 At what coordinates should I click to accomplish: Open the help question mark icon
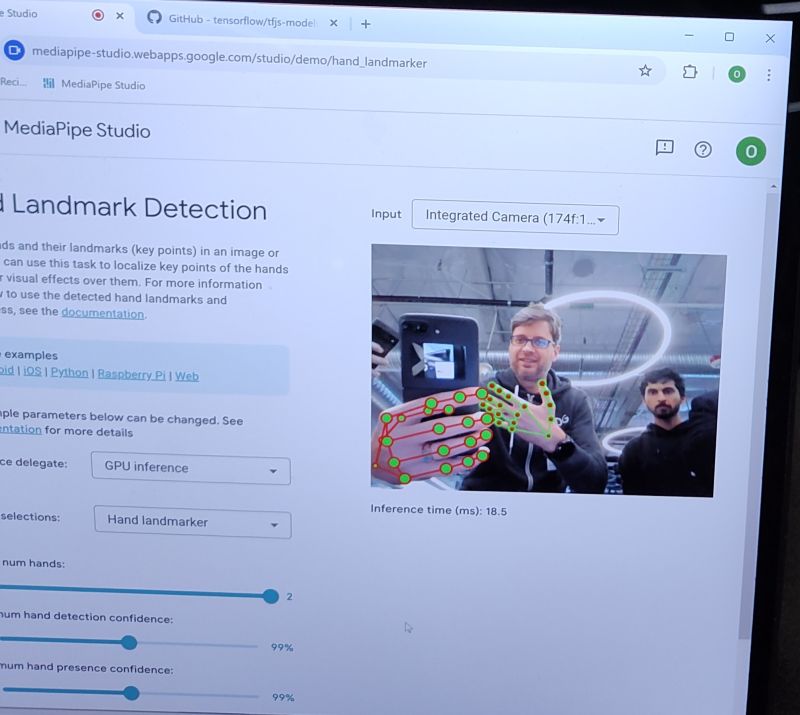(x=703, y=150)
